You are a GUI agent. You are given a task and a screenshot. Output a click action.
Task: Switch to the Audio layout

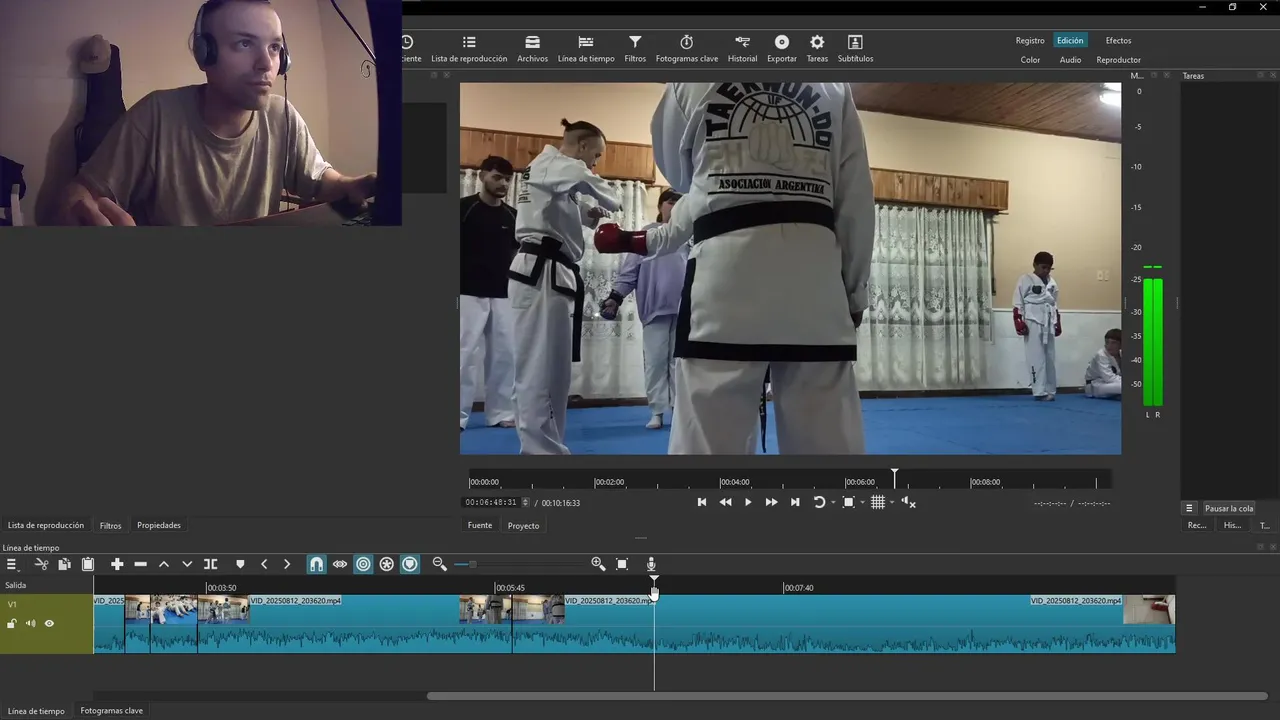1070,60
